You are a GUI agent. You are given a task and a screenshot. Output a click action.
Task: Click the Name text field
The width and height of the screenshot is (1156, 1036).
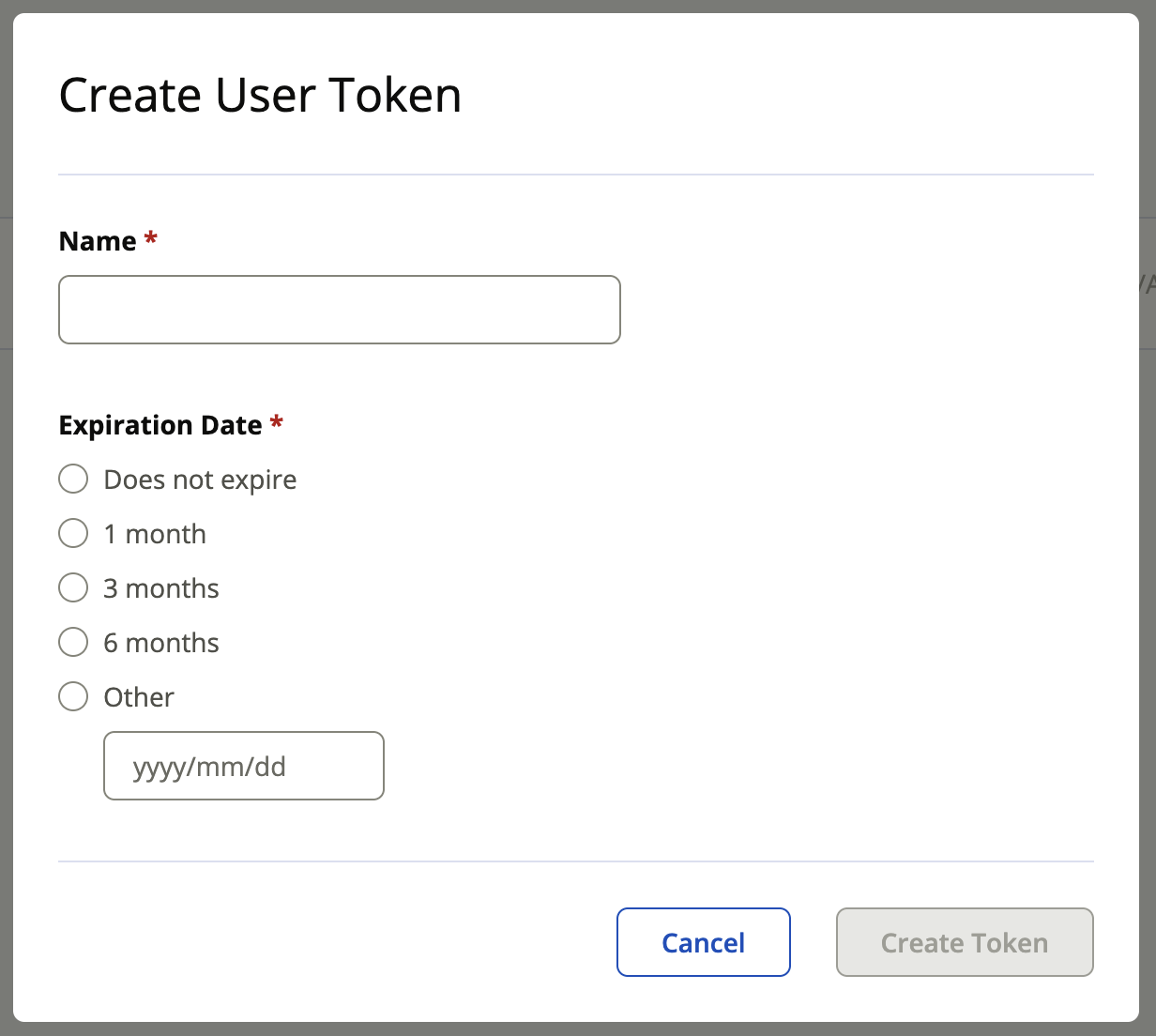click(339, 310)
